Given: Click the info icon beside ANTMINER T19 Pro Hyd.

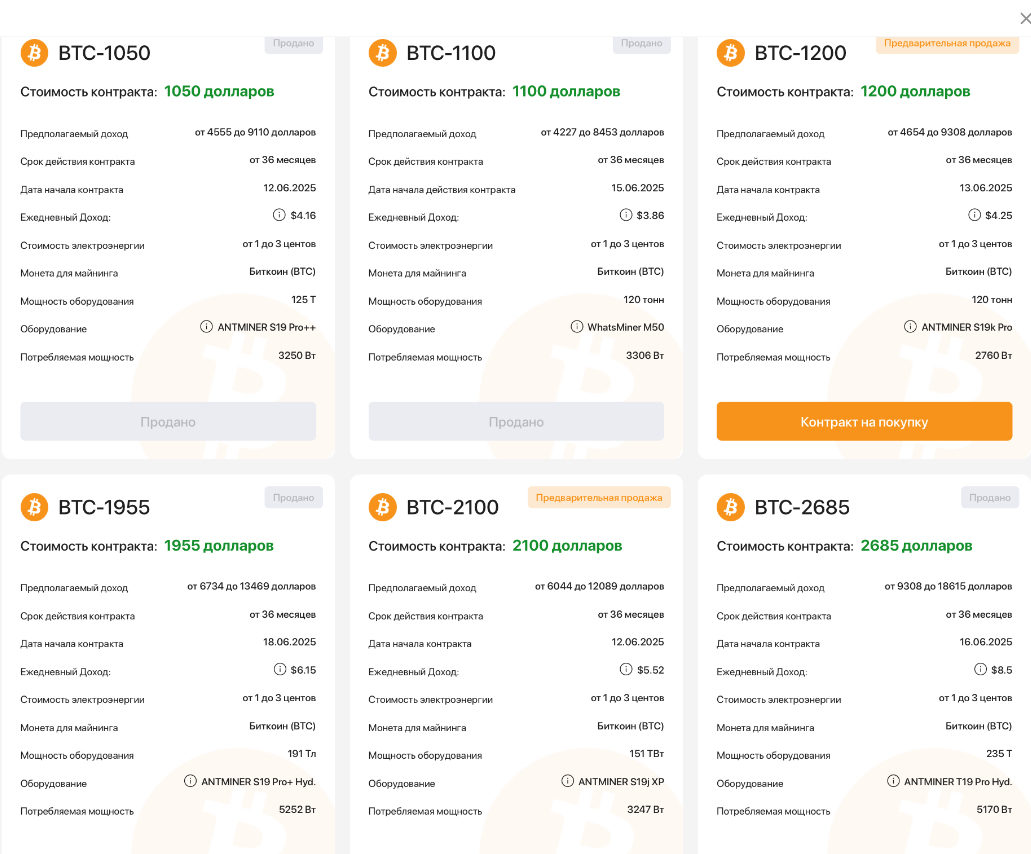Looking at the screenshot, I should pyautogui.click(x=893, y=781).
